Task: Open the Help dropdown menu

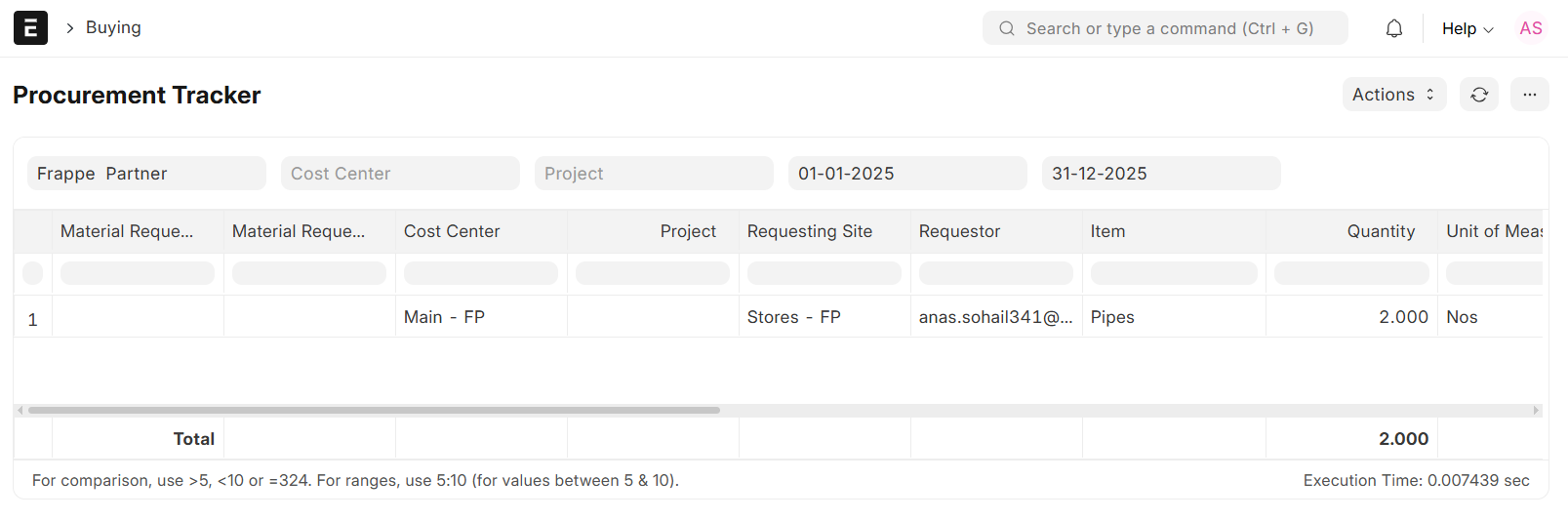Action: 1467,28
